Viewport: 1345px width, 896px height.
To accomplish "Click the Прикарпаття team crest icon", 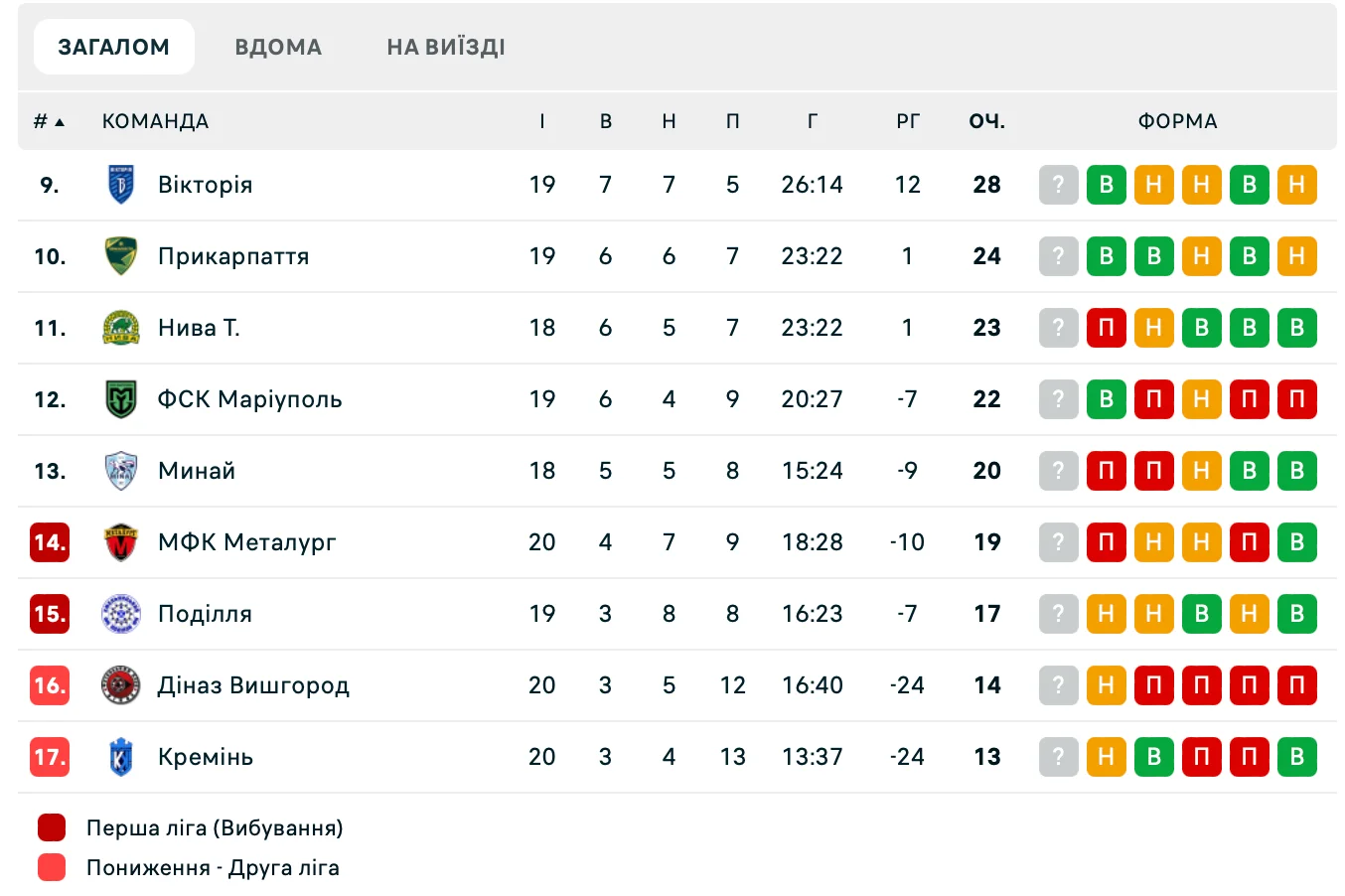I will click(x=121, y=256).
